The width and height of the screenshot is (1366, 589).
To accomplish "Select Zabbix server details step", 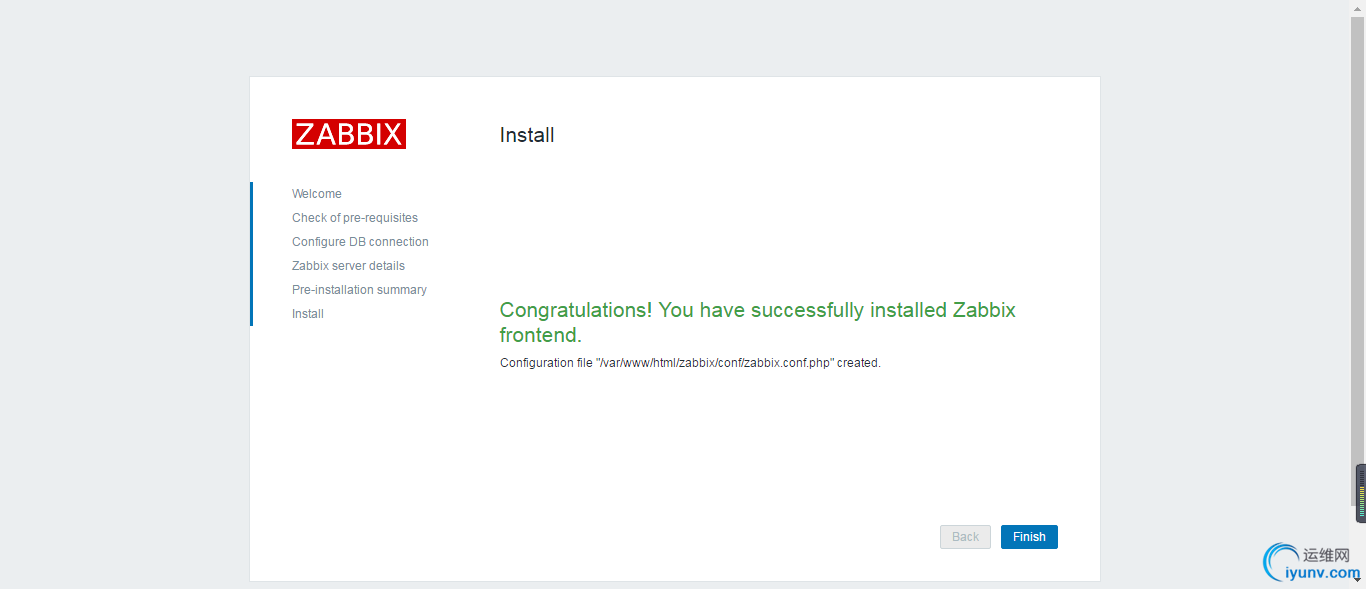I will coord(348,266).
